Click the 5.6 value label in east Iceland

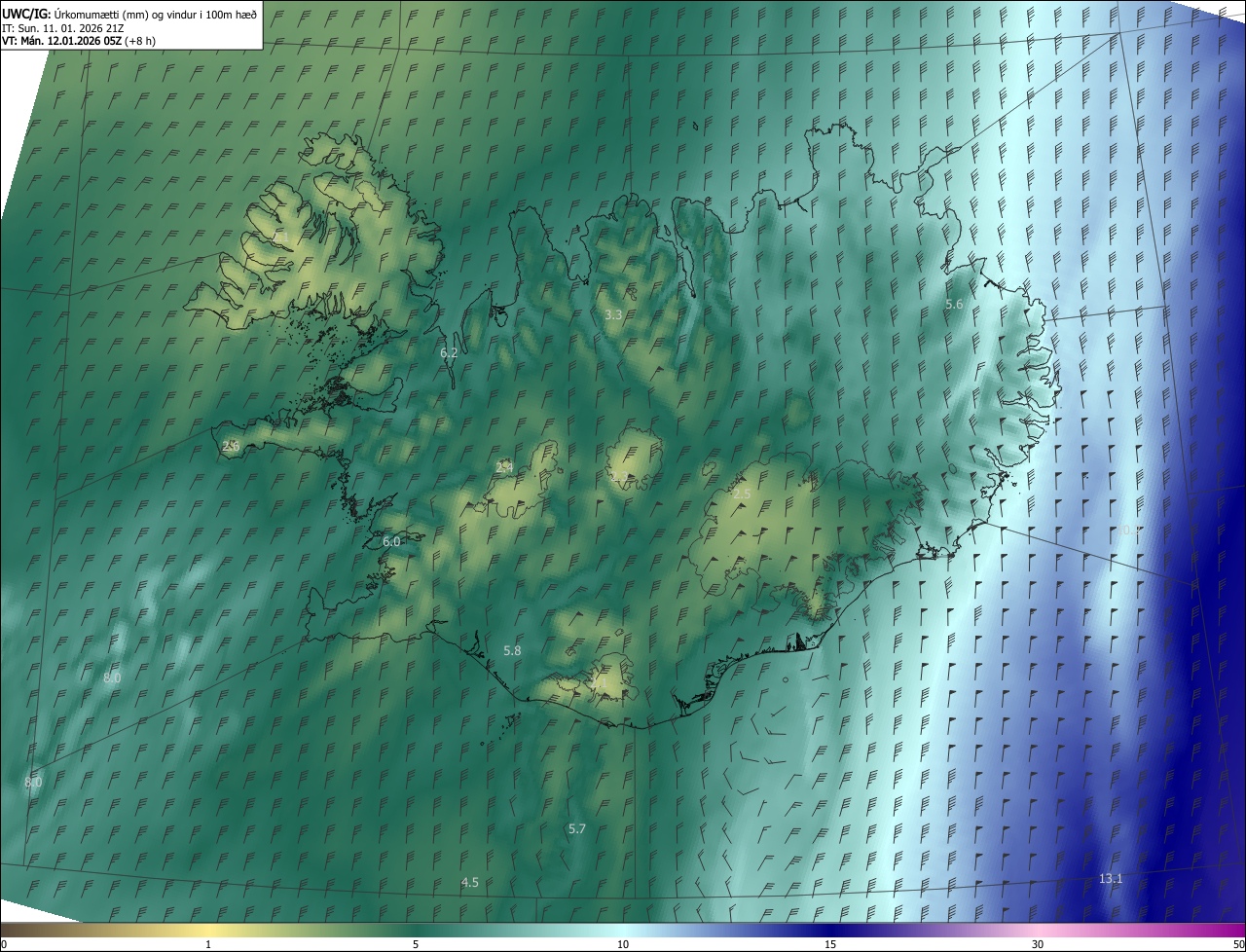click(954, 305)
